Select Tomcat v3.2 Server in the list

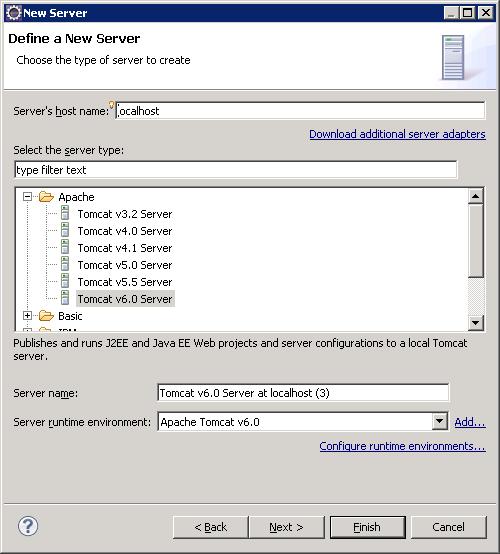click(125, 214)
